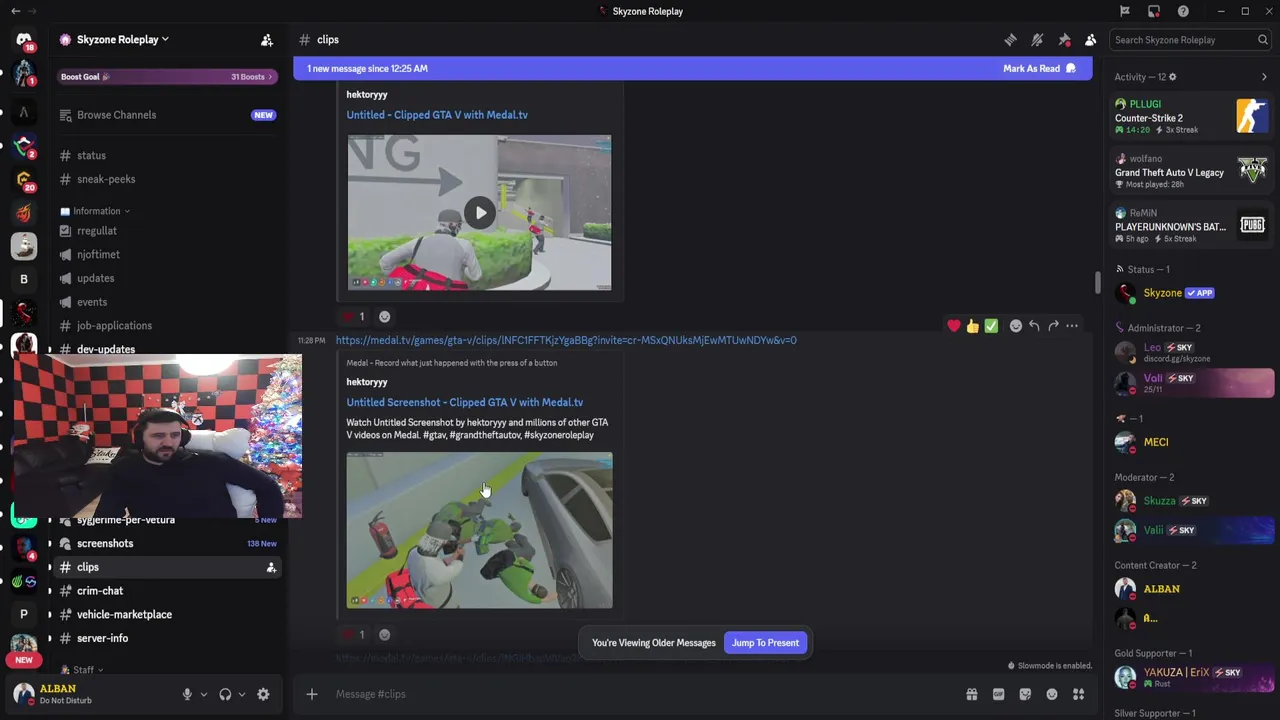Open the crim-chat channel
Screen dimensions: 1280x720
point(166,591)
